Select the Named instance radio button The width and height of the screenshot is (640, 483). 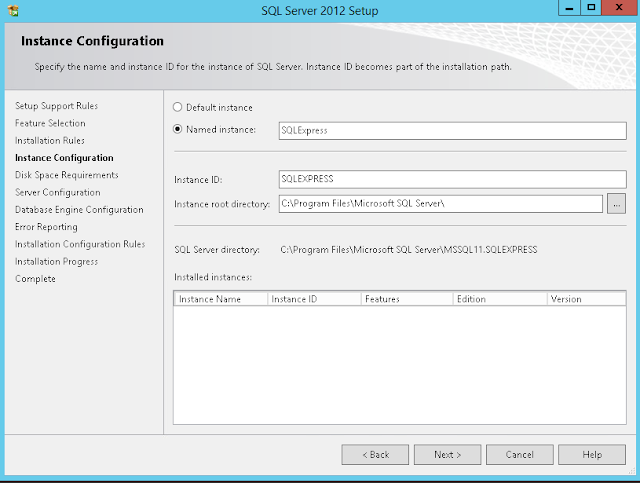coord(177,129)
